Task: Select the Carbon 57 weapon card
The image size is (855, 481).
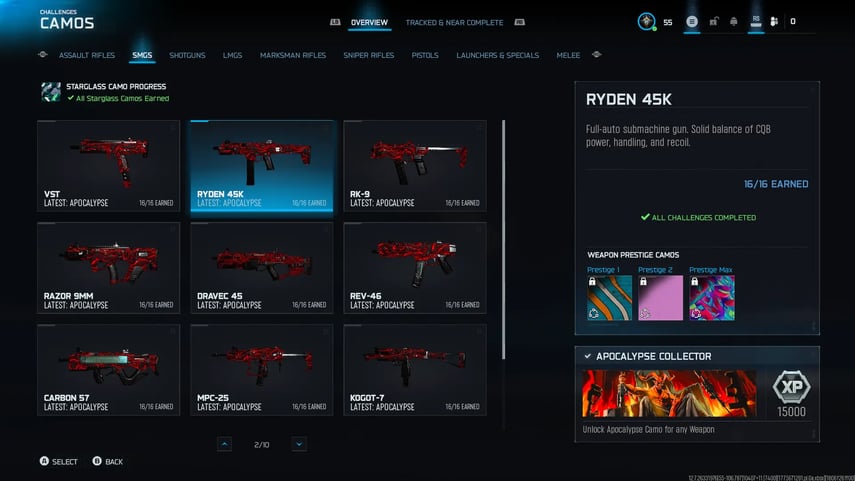Action: click(108, 369)
